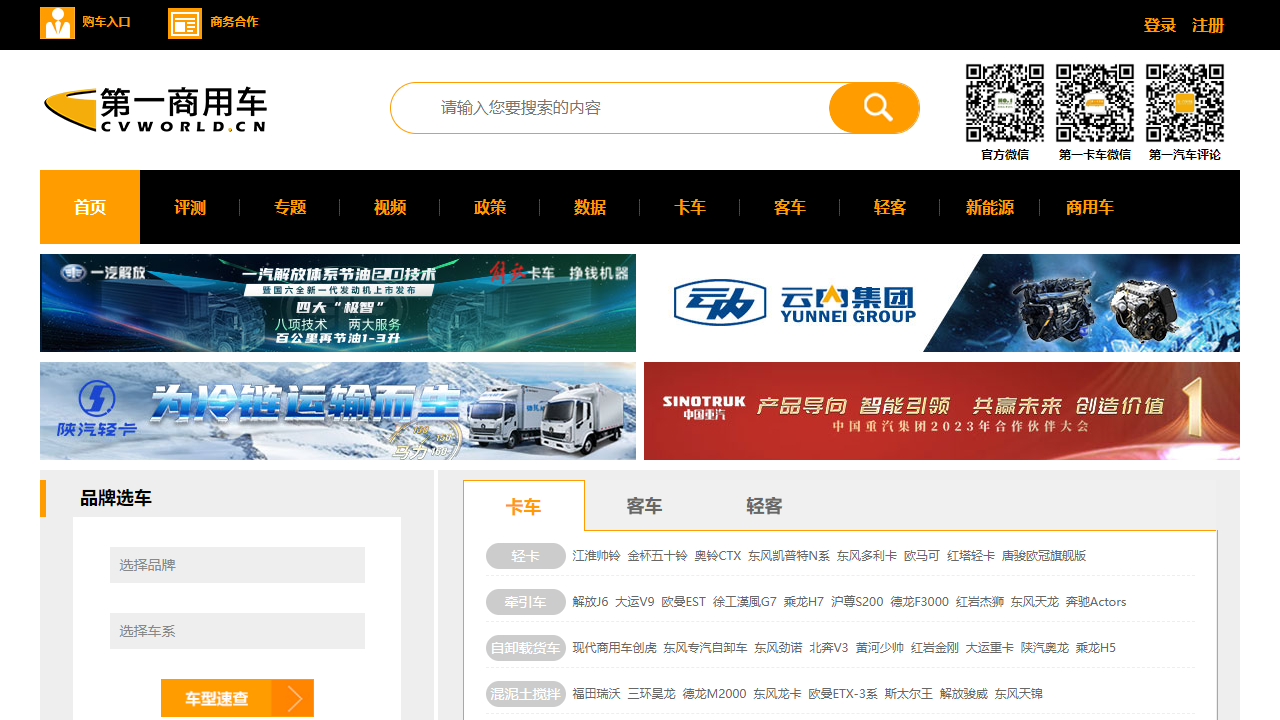
Task: Open the 福田瑞沃 link
Action: coord(596,694)
